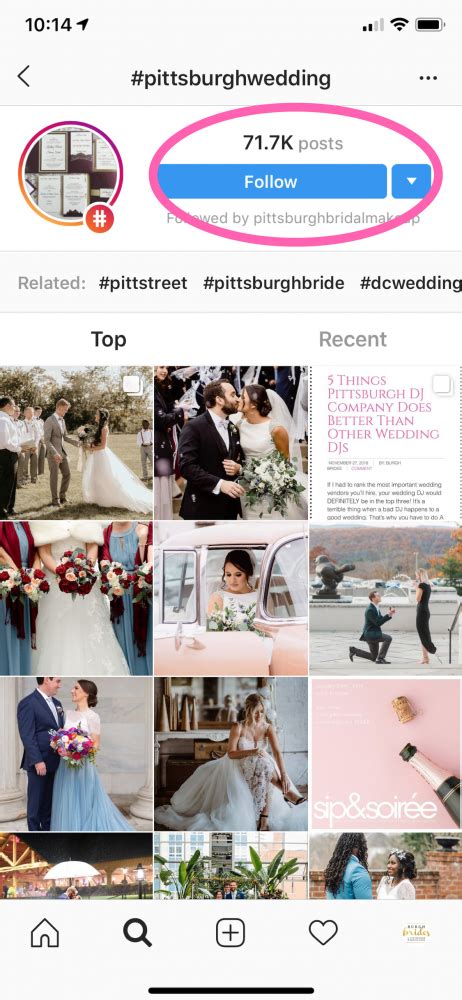462x1000 pixels.
Task: Open related hashtag #pittstreet
Action: [143, 283]
